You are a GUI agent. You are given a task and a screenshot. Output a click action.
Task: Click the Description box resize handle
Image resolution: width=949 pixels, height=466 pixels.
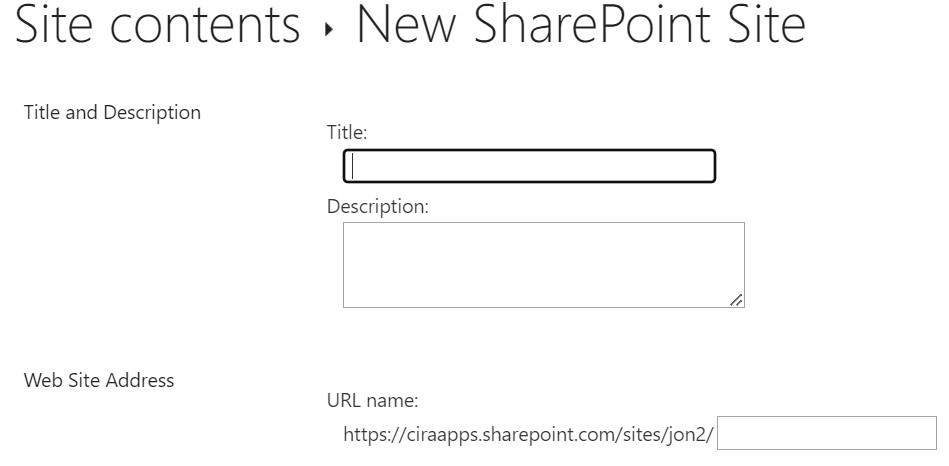pos(736,299)
